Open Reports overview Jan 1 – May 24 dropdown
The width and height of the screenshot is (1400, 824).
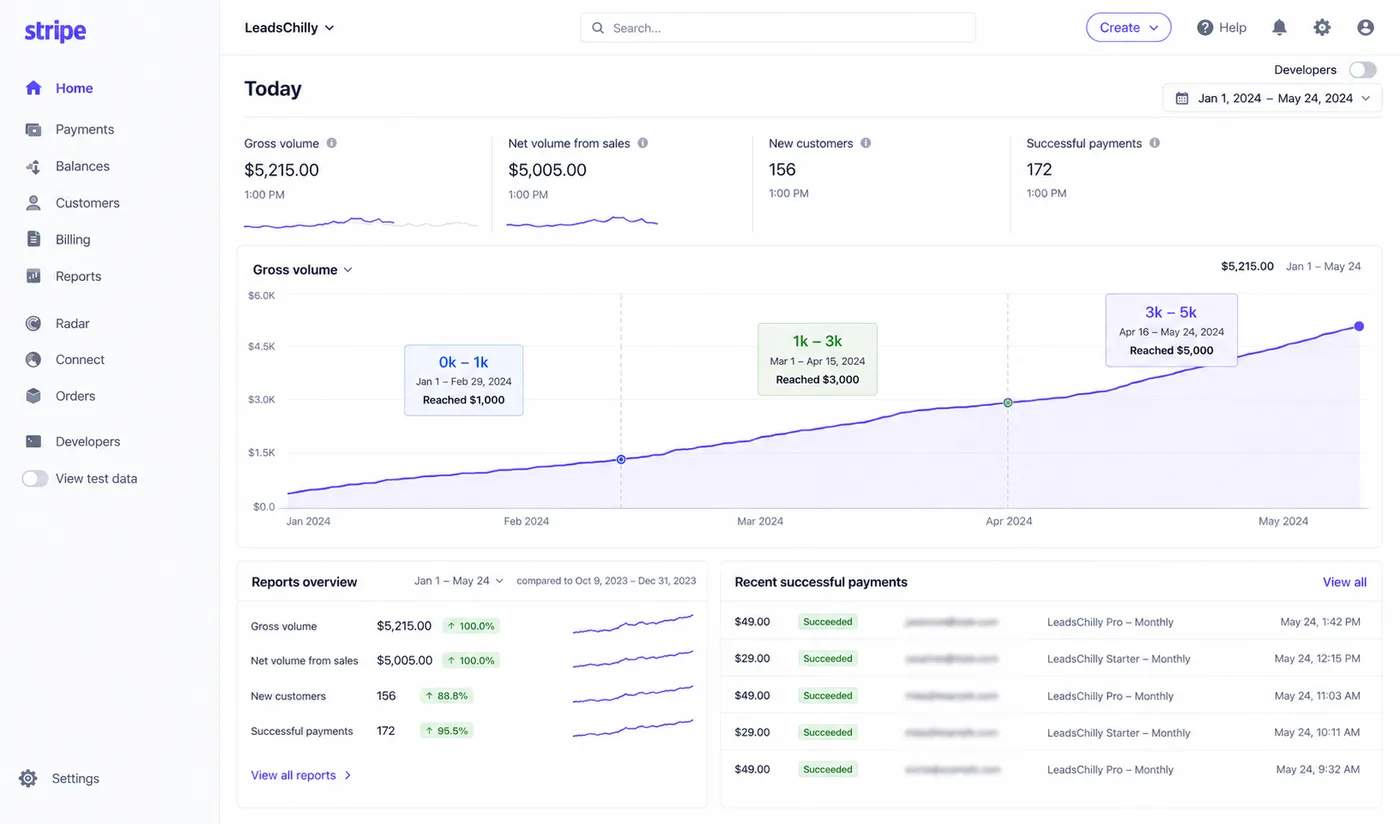(460, 581)
